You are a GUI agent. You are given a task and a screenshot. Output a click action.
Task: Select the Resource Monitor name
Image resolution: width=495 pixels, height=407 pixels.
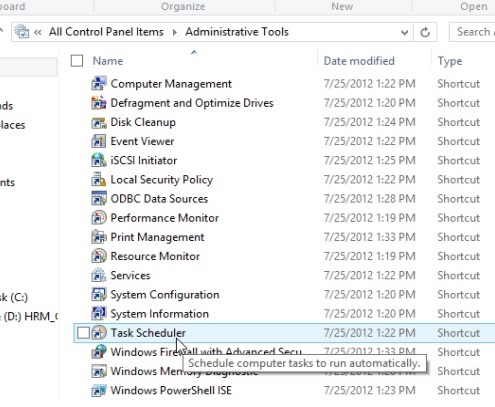point(155,256)
